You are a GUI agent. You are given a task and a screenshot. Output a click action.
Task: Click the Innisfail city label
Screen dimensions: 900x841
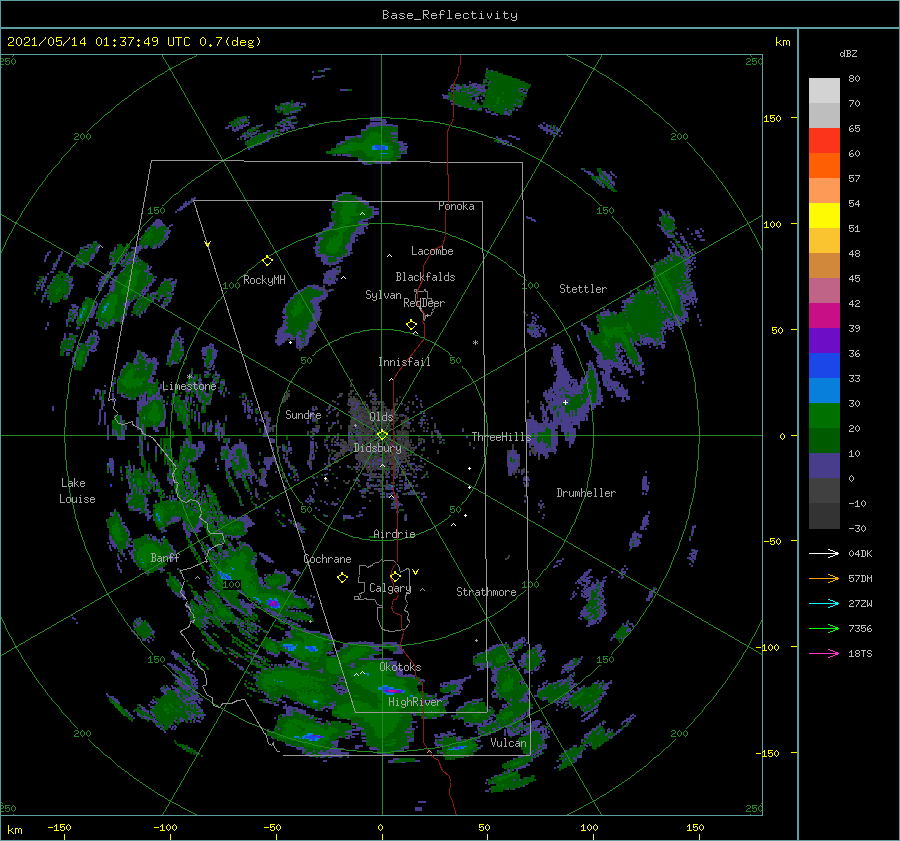point(404,362)
